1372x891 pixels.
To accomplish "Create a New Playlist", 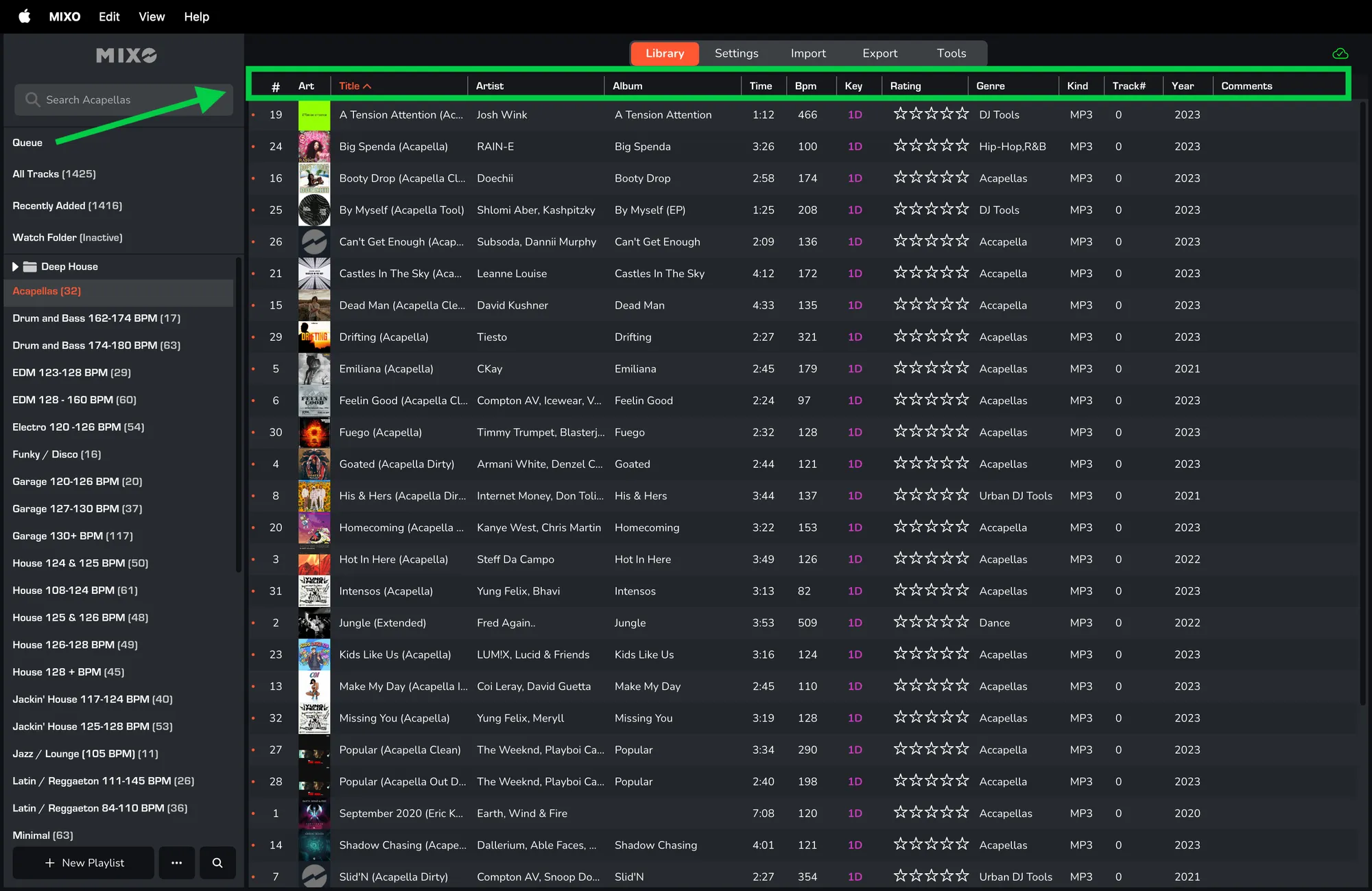I will (84, 863).
